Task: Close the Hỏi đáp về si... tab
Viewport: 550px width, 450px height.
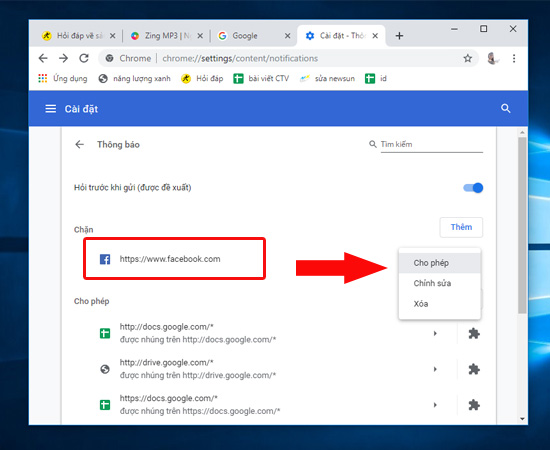Action: pyautogui.click(x=112, y=36)
